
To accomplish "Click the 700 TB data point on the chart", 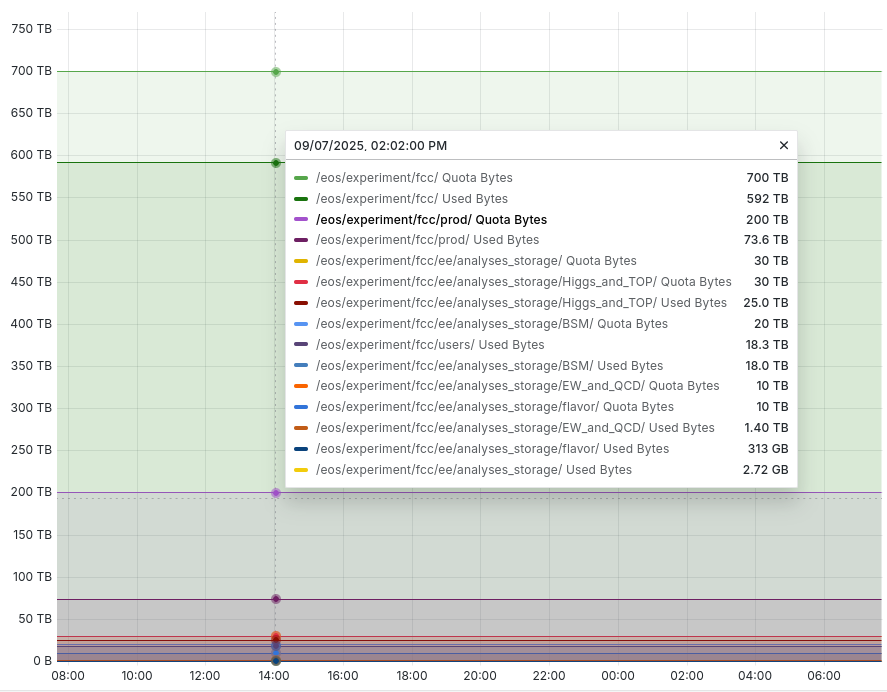I will (x=276, y=72).
